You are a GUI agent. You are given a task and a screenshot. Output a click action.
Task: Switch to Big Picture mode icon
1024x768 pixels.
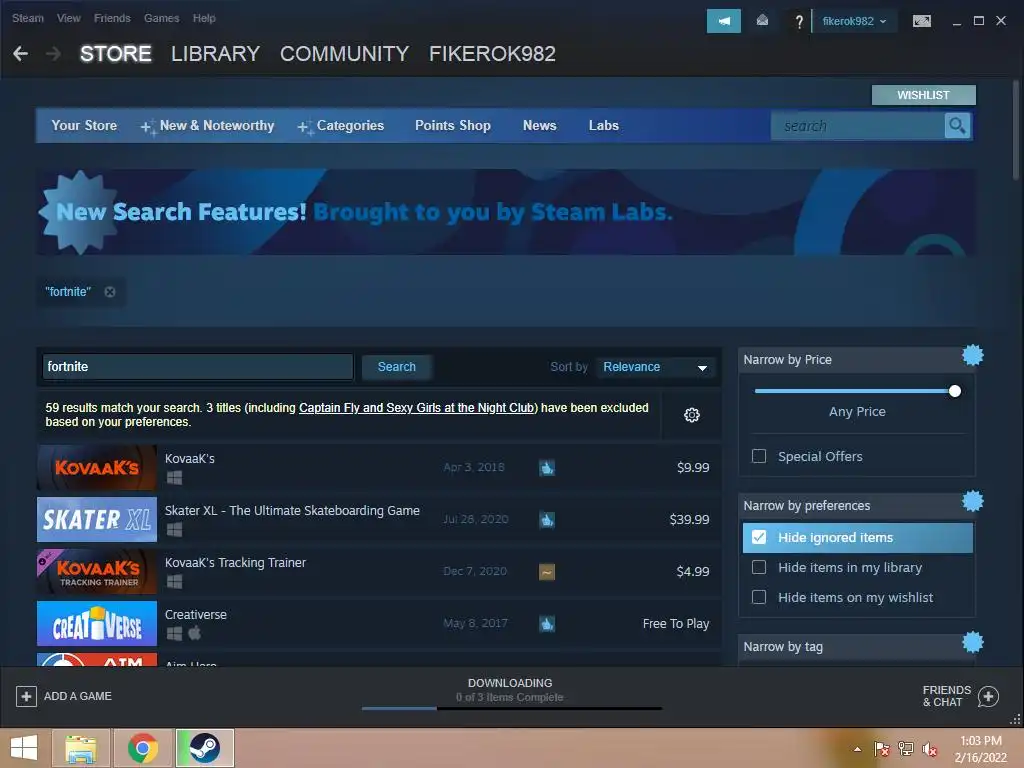(921, 21)
